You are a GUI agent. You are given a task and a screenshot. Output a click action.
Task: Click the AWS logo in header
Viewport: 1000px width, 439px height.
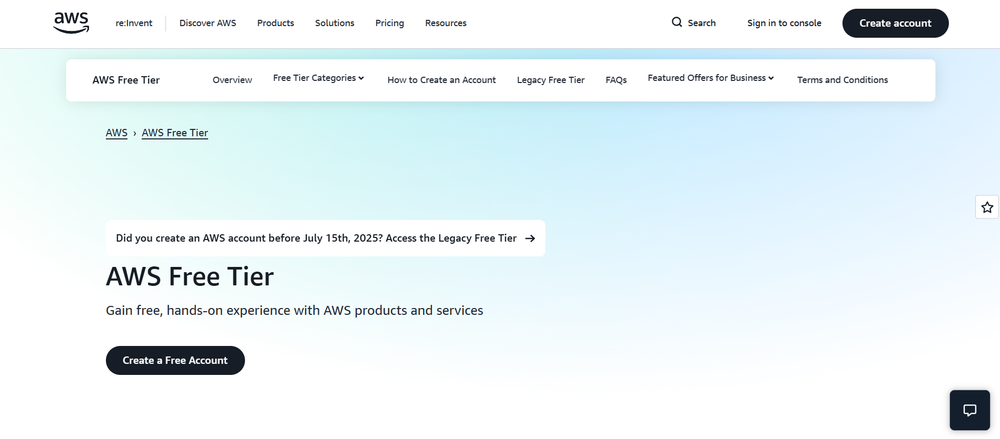[x=72, y=23]
